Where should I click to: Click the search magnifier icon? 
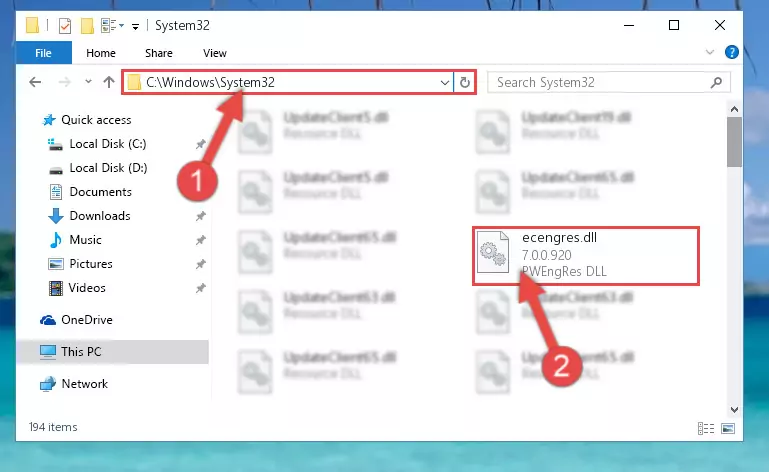click(716, 82)
